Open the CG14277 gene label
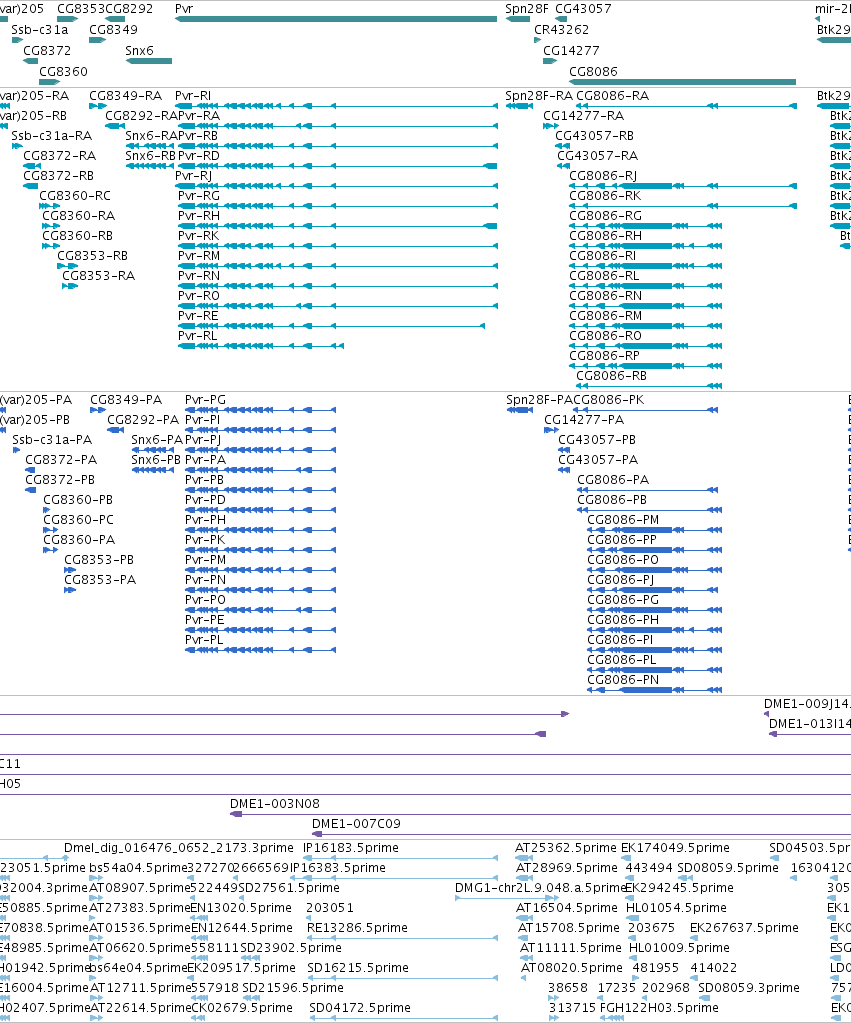The image size is (851, 1023). pos(571,50)
